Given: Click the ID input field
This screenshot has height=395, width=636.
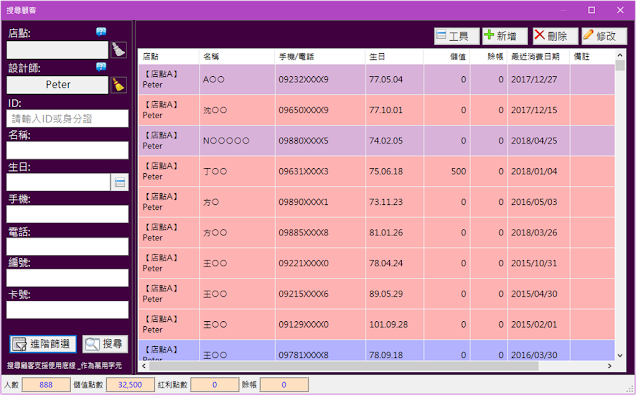Looking at the screenshot, I should click(x=67, y=118).
